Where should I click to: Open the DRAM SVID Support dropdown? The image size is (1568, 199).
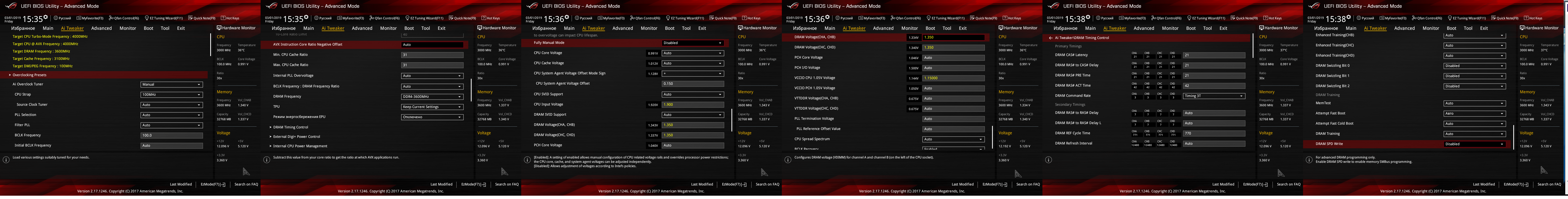[x=693, y=114]
